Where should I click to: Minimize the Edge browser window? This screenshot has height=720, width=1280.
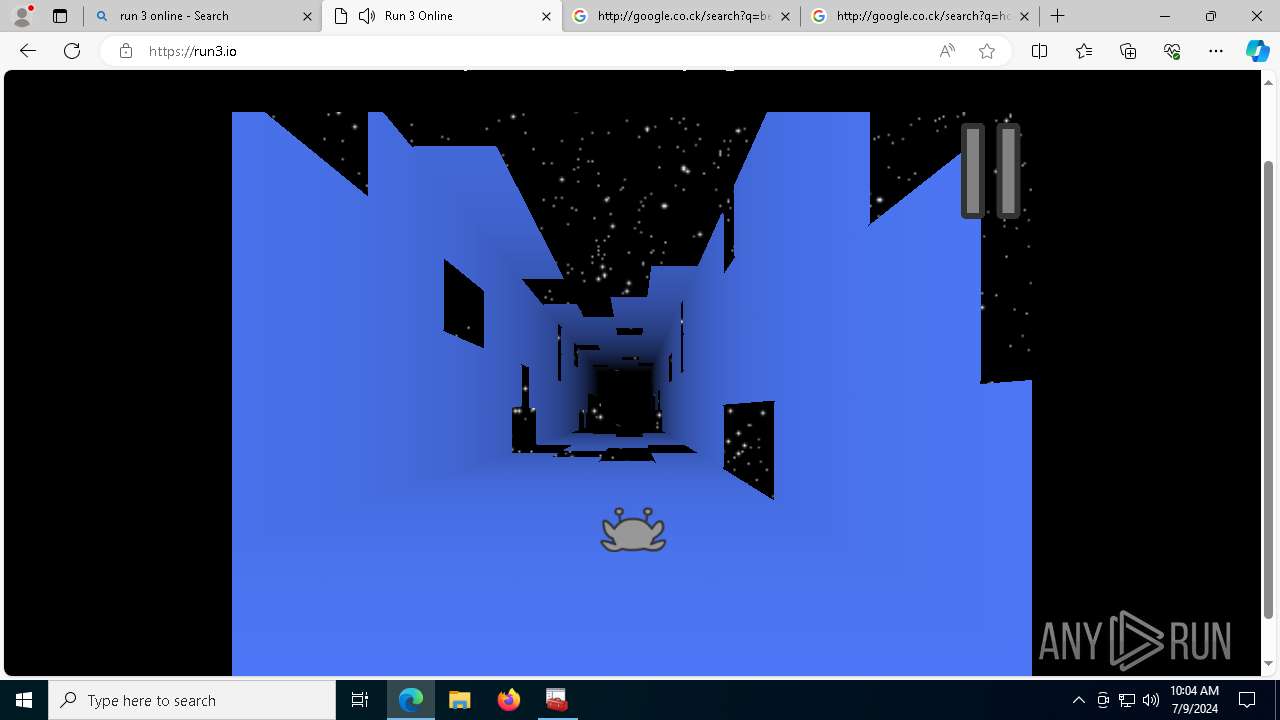pos(1165,16)
